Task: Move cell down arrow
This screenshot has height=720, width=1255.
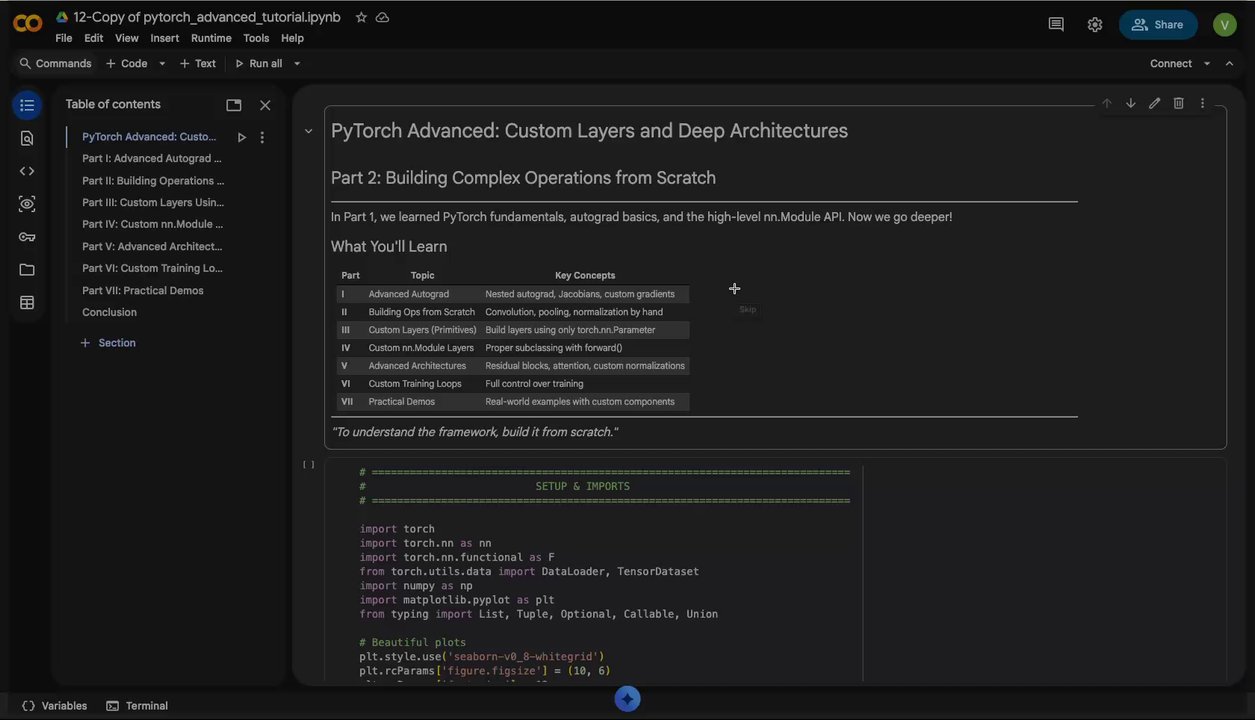Action: (1131, 103)
